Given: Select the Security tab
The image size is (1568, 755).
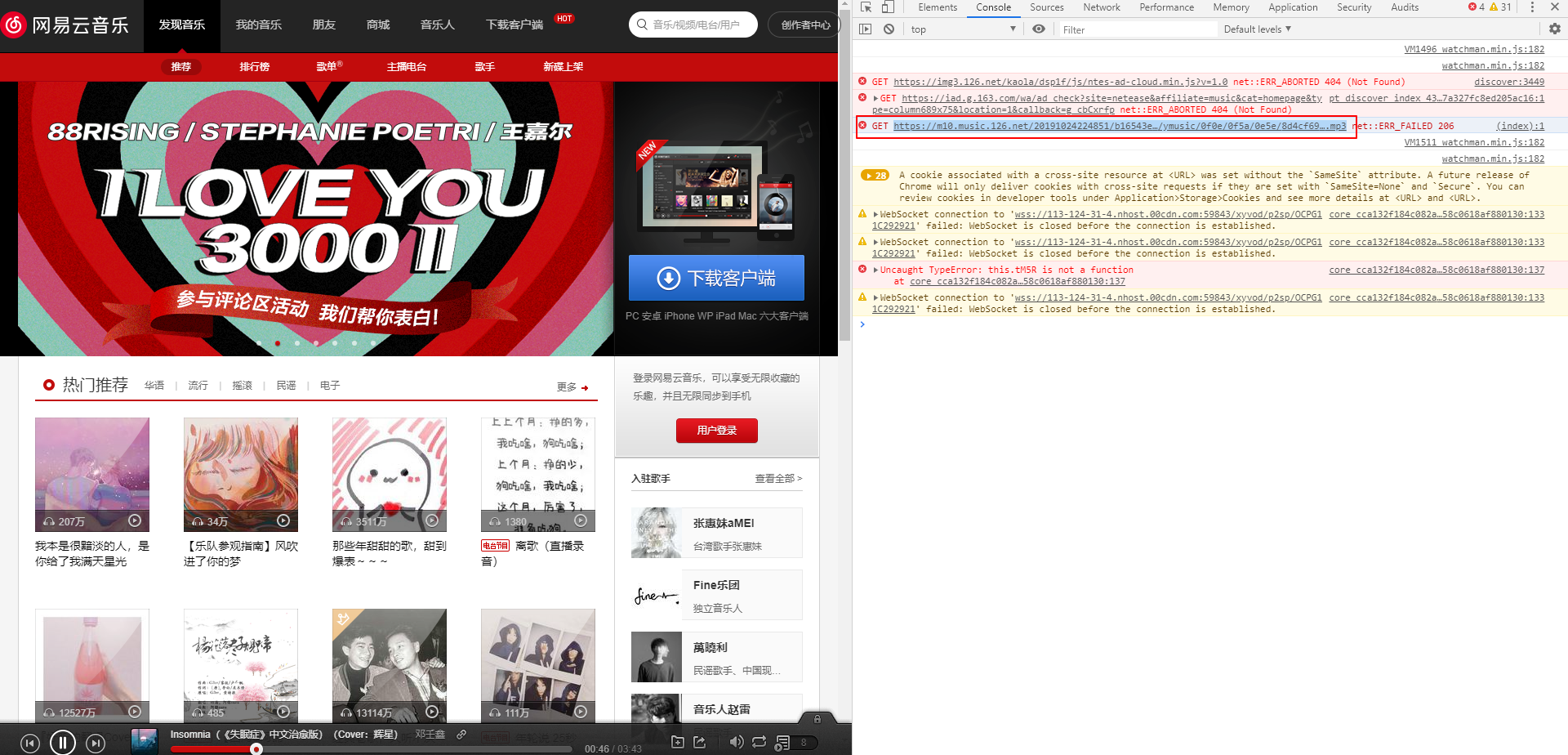Looking at the screenshot, I should (x=1354, y=7).
